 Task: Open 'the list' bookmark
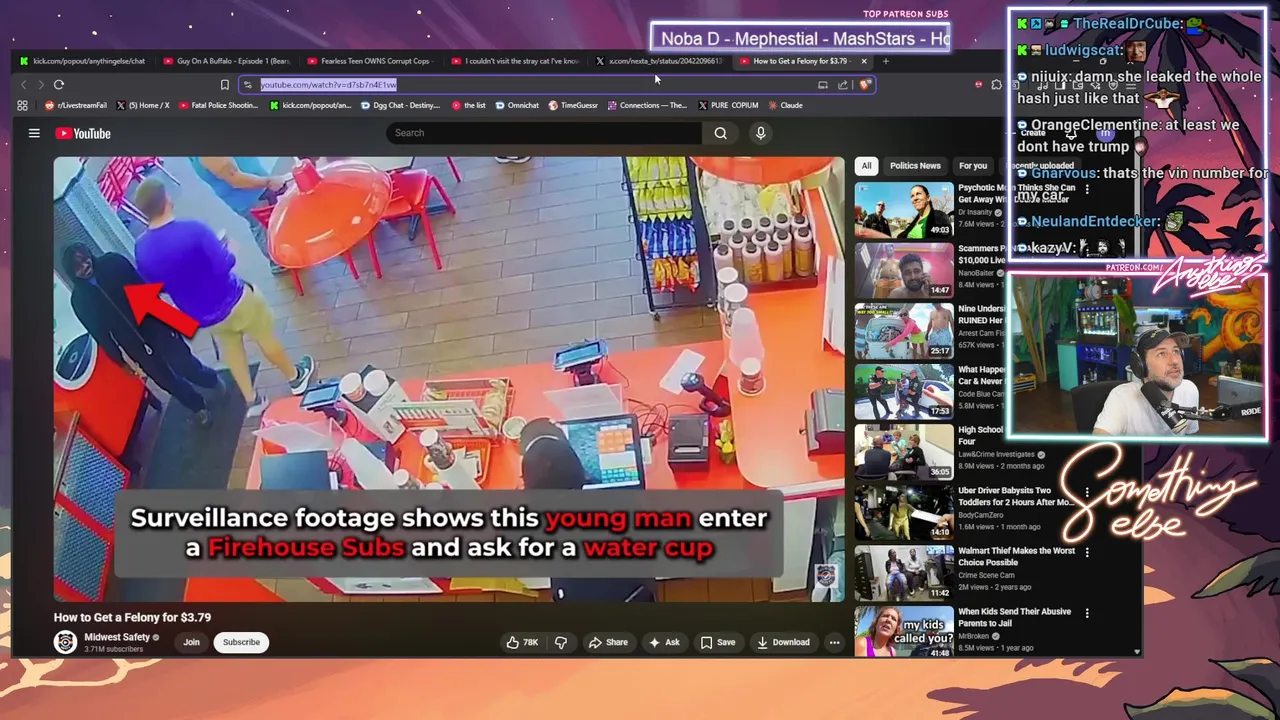[x=469, y=105]
